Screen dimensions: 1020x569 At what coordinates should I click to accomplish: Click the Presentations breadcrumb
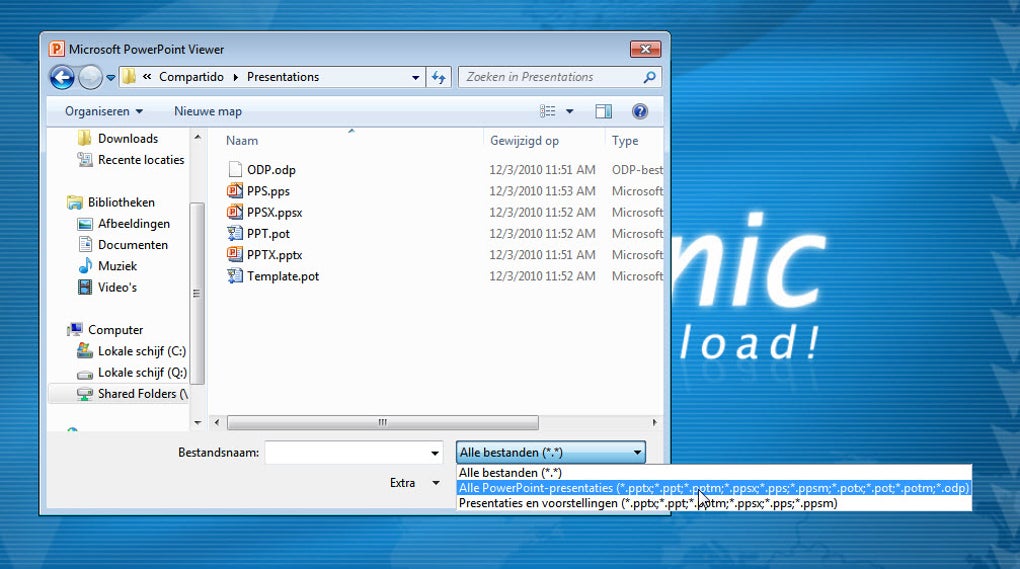pyautogui.click(x=283, y=77)
